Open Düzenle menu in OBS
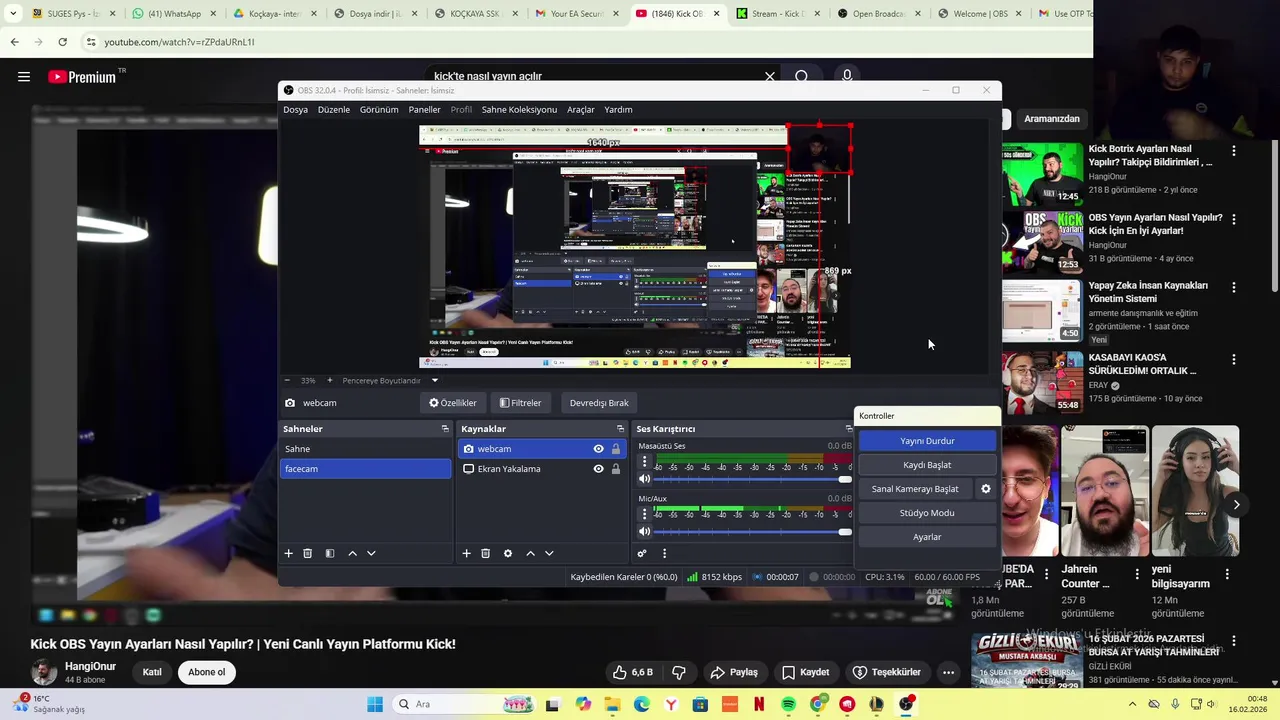1280x720 pixels. pyautogui.click(x=334, y=110)
